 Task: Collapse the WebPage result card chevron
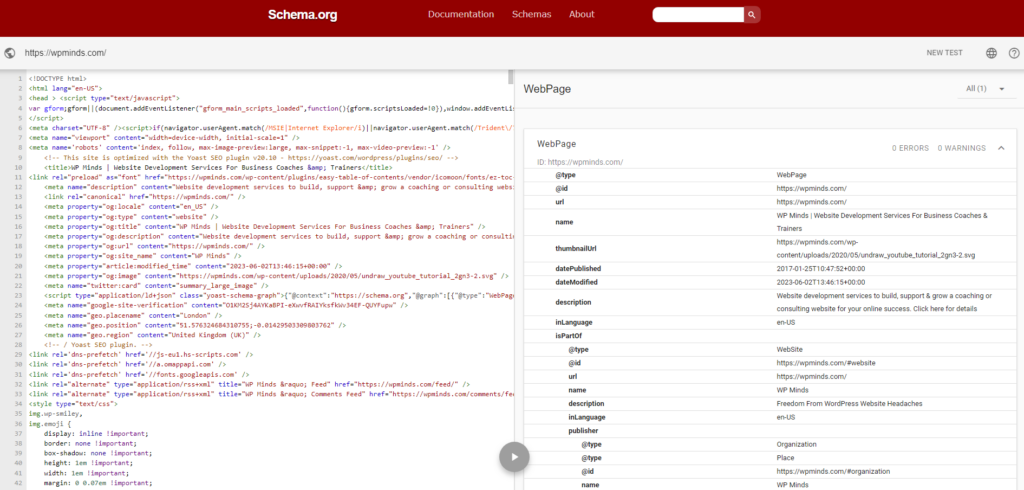(1001, 148)
